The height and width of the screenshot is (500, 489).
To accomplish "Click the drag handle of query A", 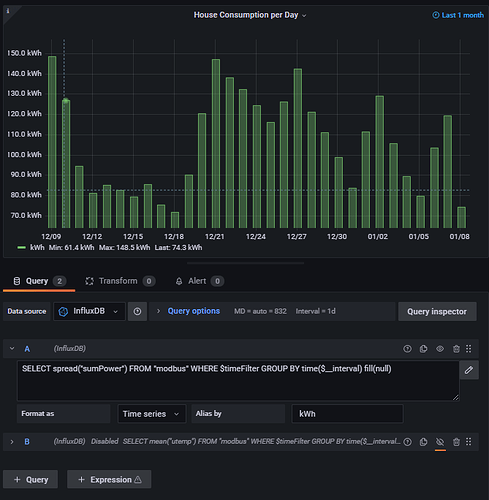I will [469, 349].
